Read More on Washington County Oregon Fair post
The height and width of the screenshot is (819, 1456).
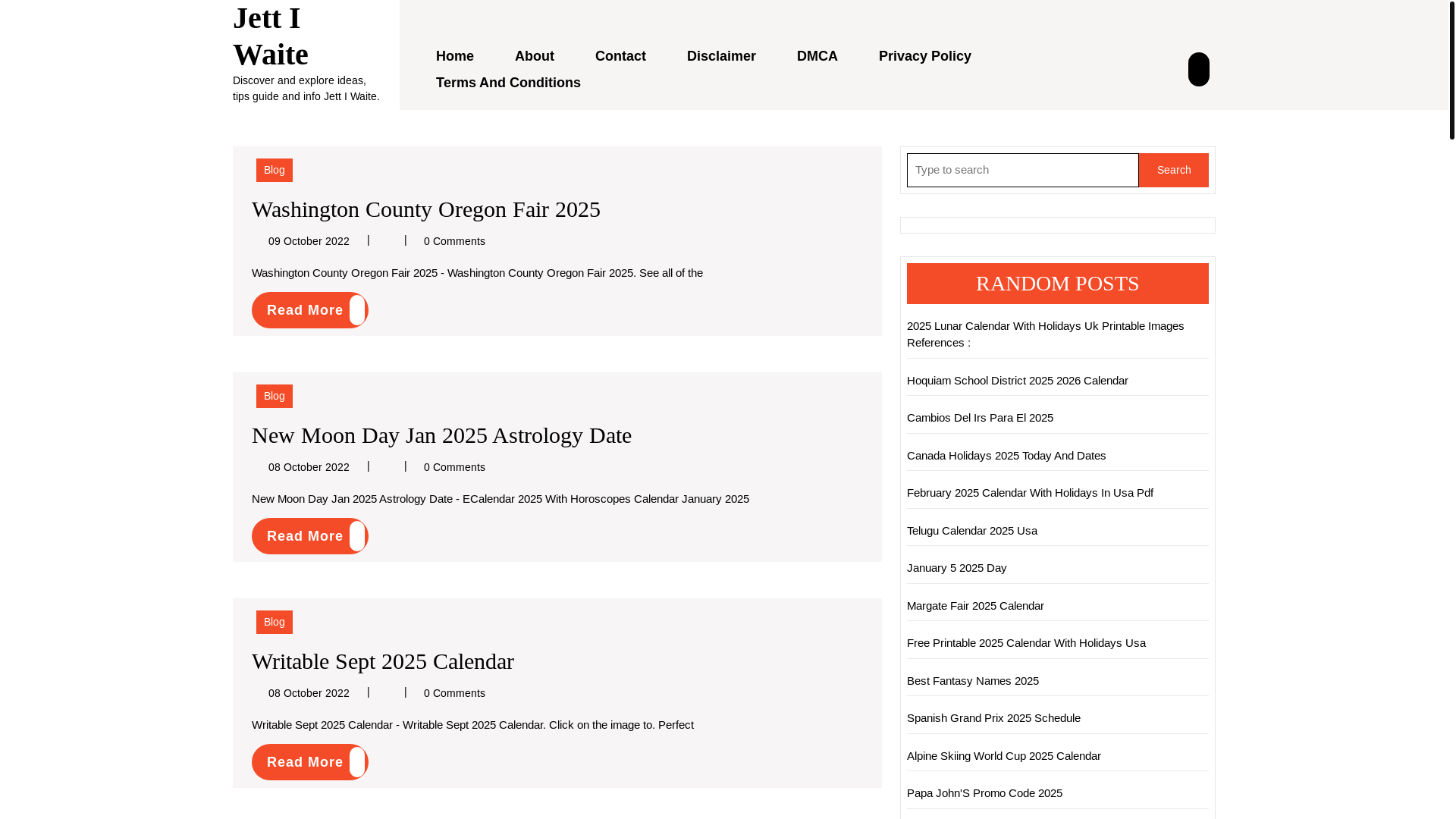(x=309, y=310)
